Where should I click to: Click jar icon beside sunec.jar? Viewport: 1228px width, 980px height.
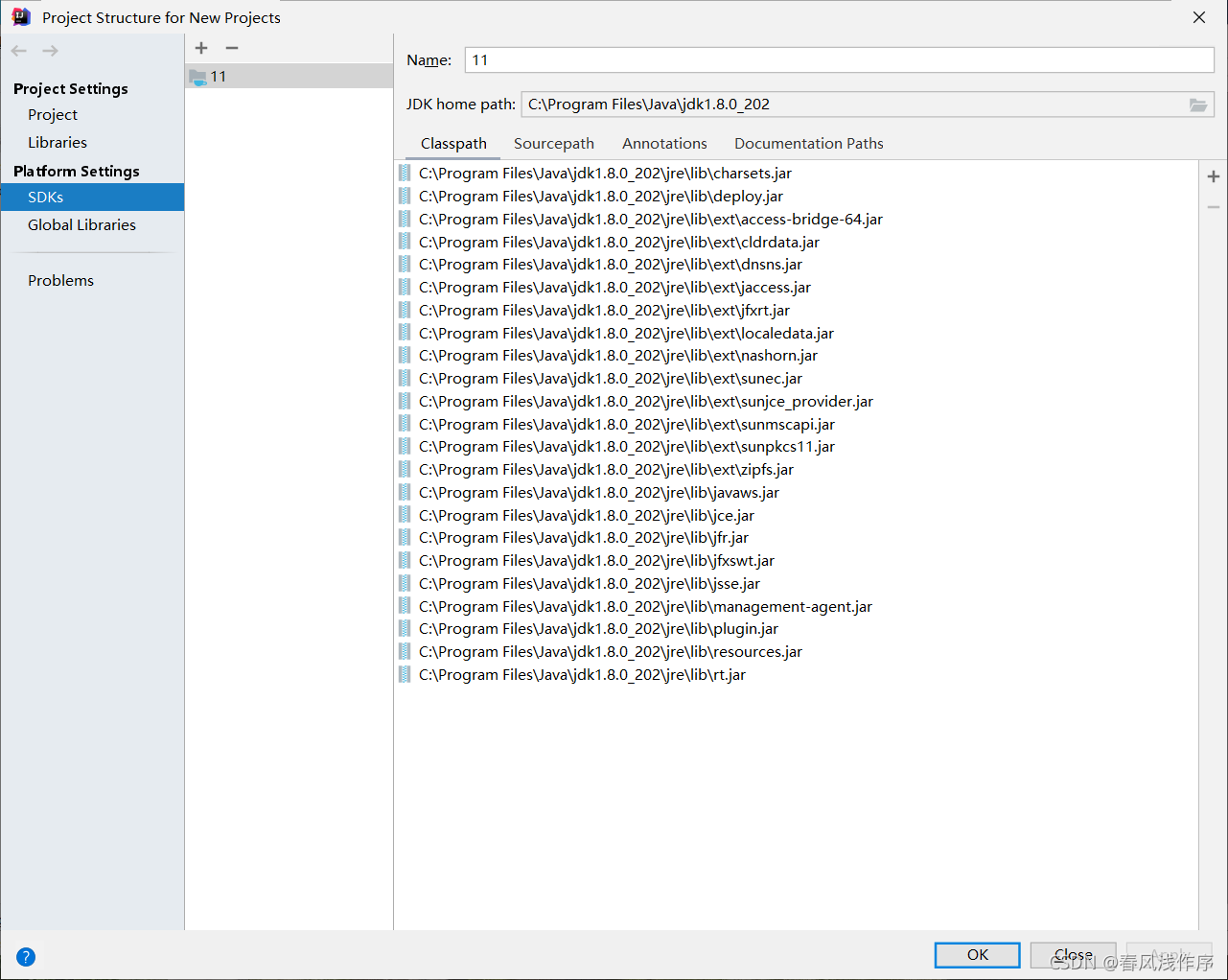point(405,379)
